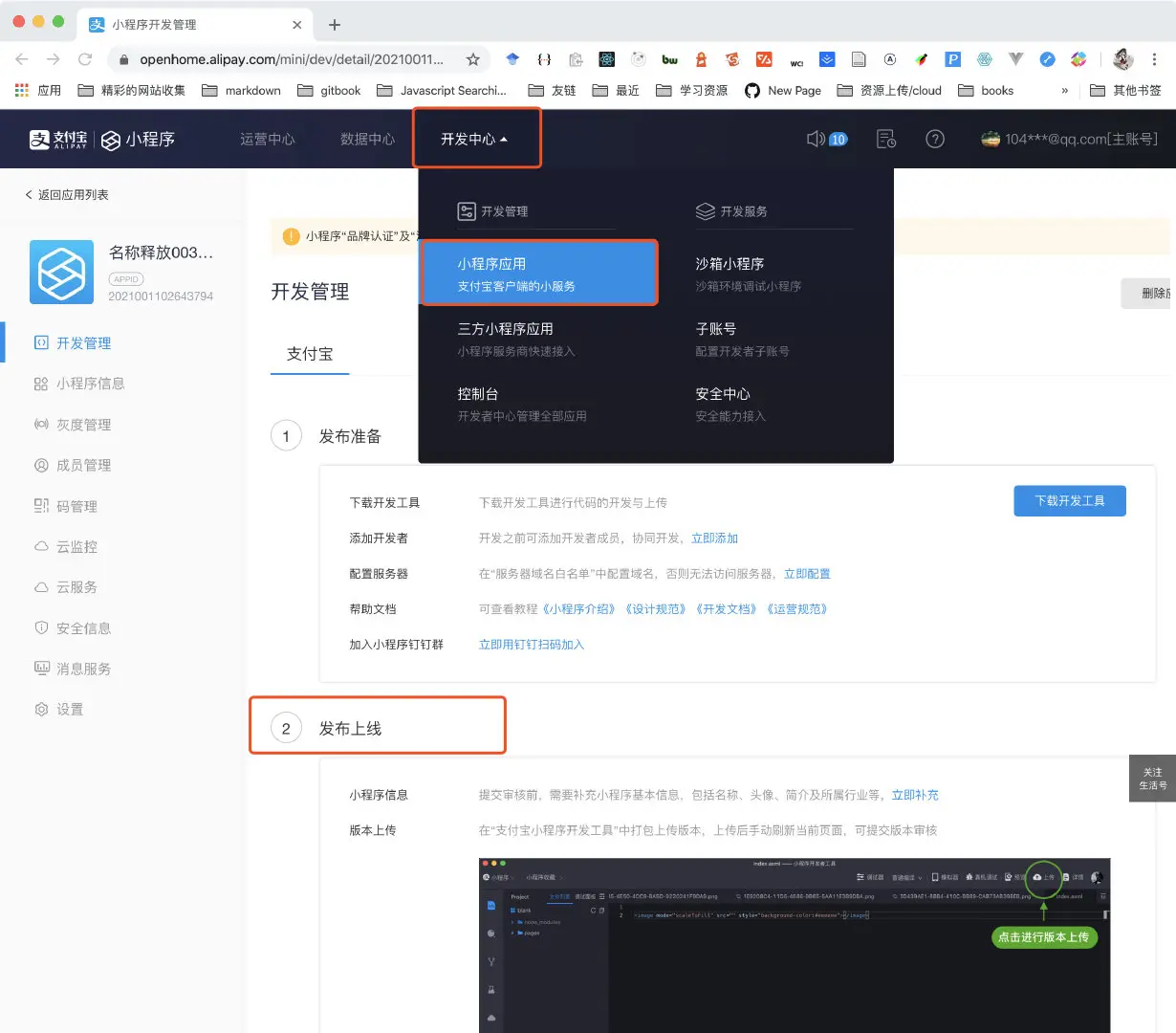Show more bookmarks with » chevron
This screenshot has width=1176, height=1033.
pyautogui.click(x=1065, y=91)
